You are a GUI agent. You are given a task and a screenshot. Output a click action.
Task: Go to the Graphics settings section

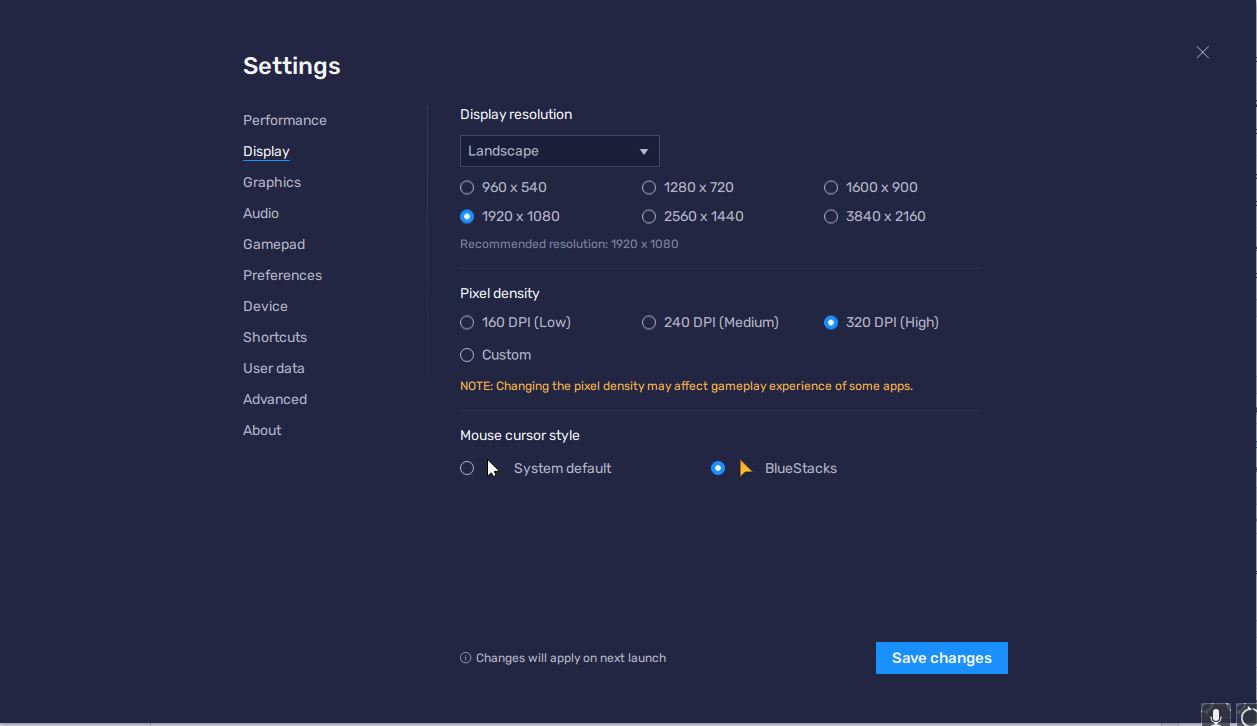click(271, 182)
